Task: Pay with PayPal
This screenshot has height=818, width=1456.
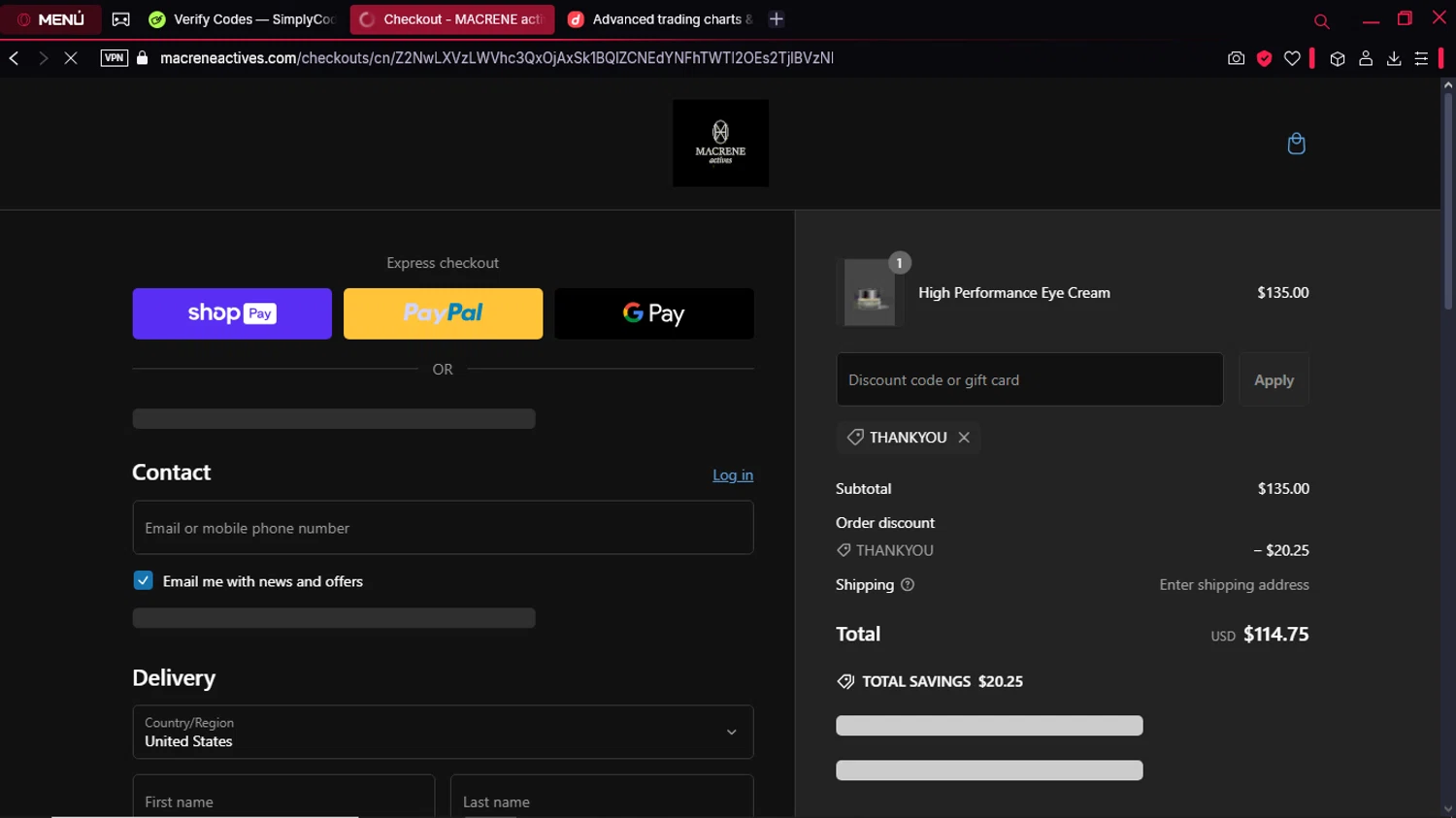Action: click(443, 313)
